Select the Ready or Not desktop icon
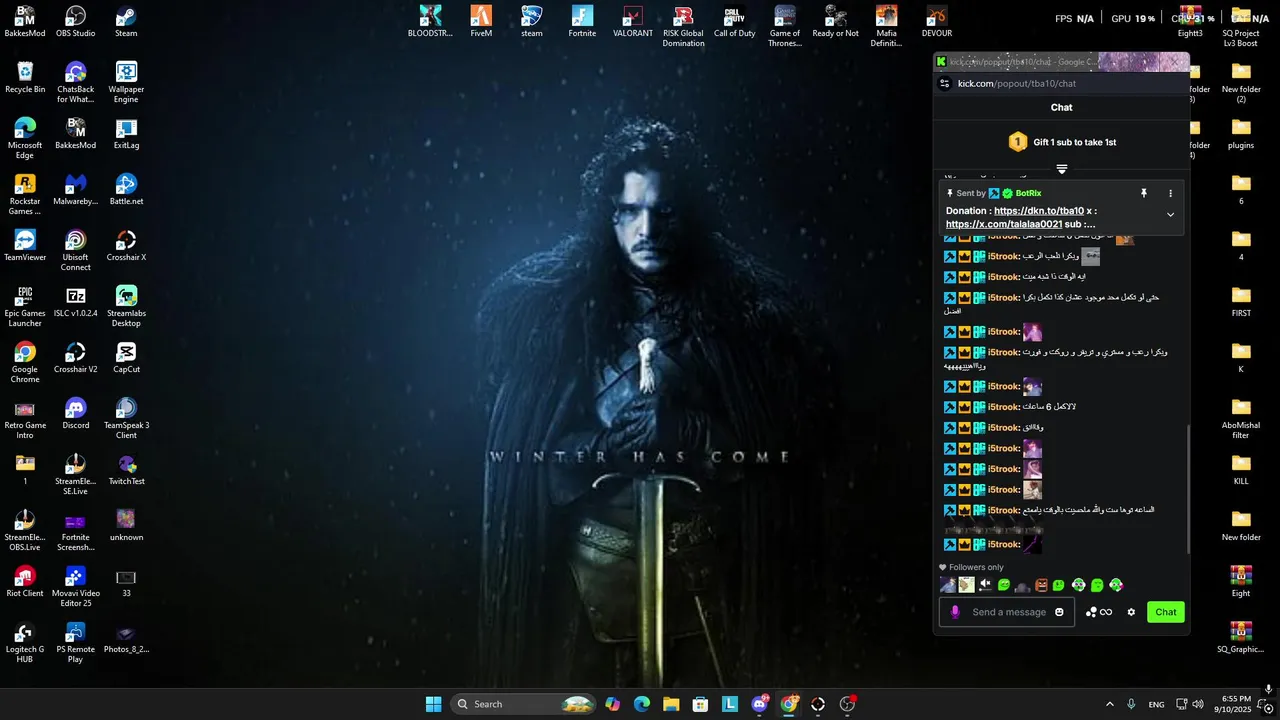The height and width of the screenshot is (720, 1280). [x=835, y=21]
